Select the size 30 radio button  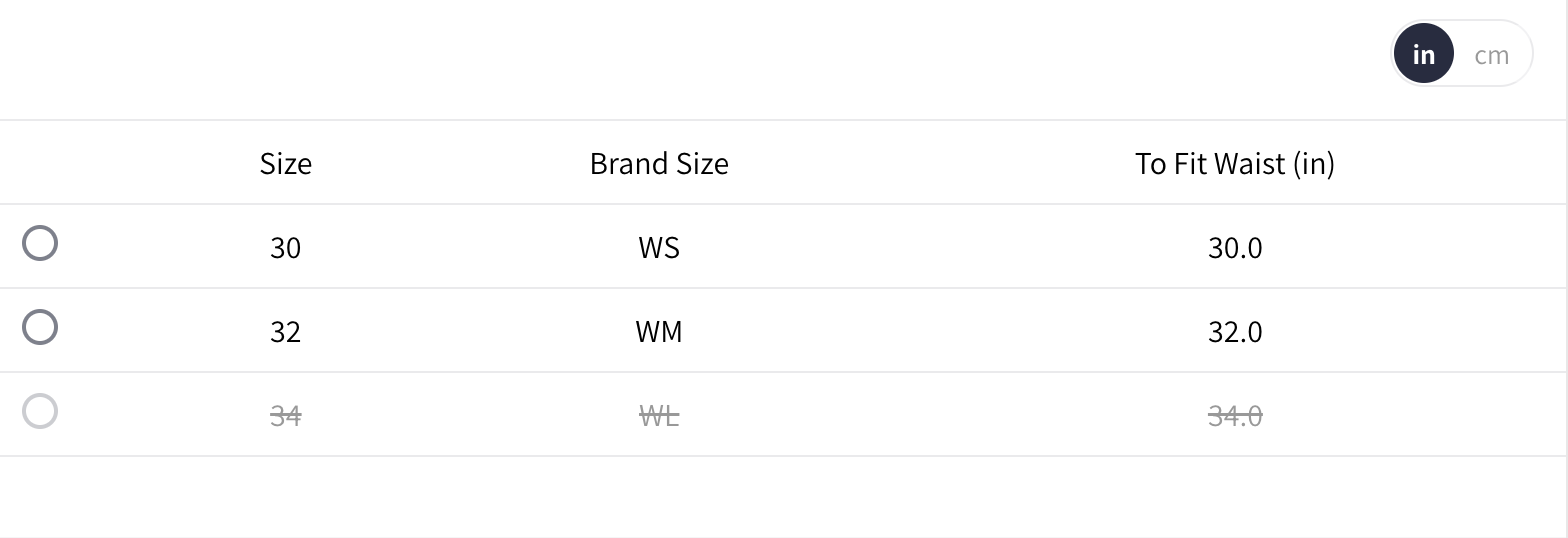click(x=40, y=244)
